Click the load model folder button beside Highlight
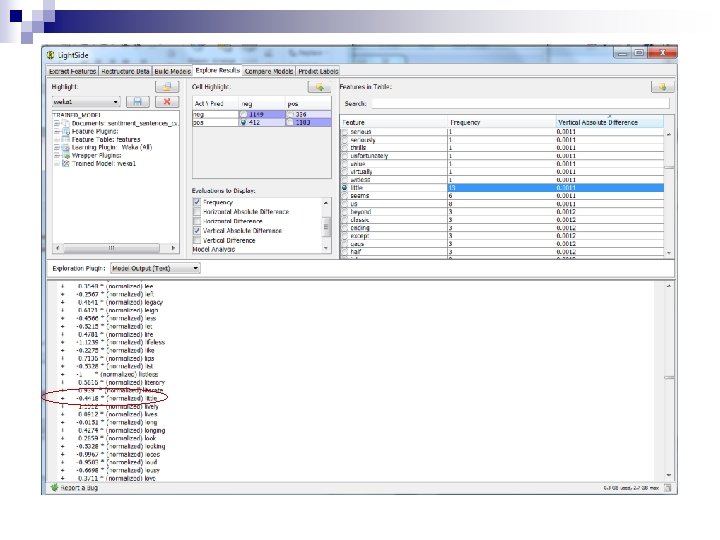The image size is (720, 540). click(x=167, y=86)
